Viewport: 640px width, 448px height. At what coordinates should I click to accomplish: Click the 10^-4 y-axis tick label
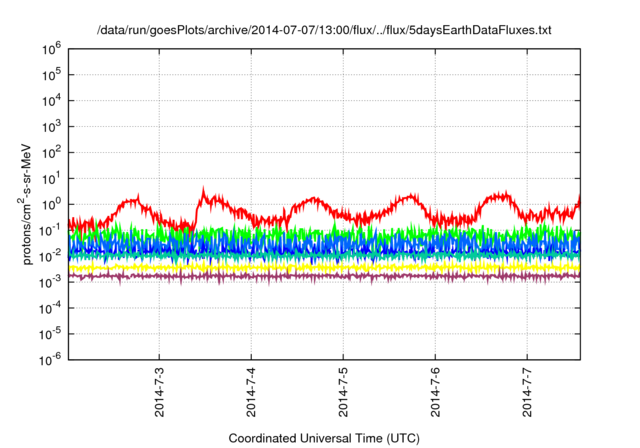[x=51, y=308]
